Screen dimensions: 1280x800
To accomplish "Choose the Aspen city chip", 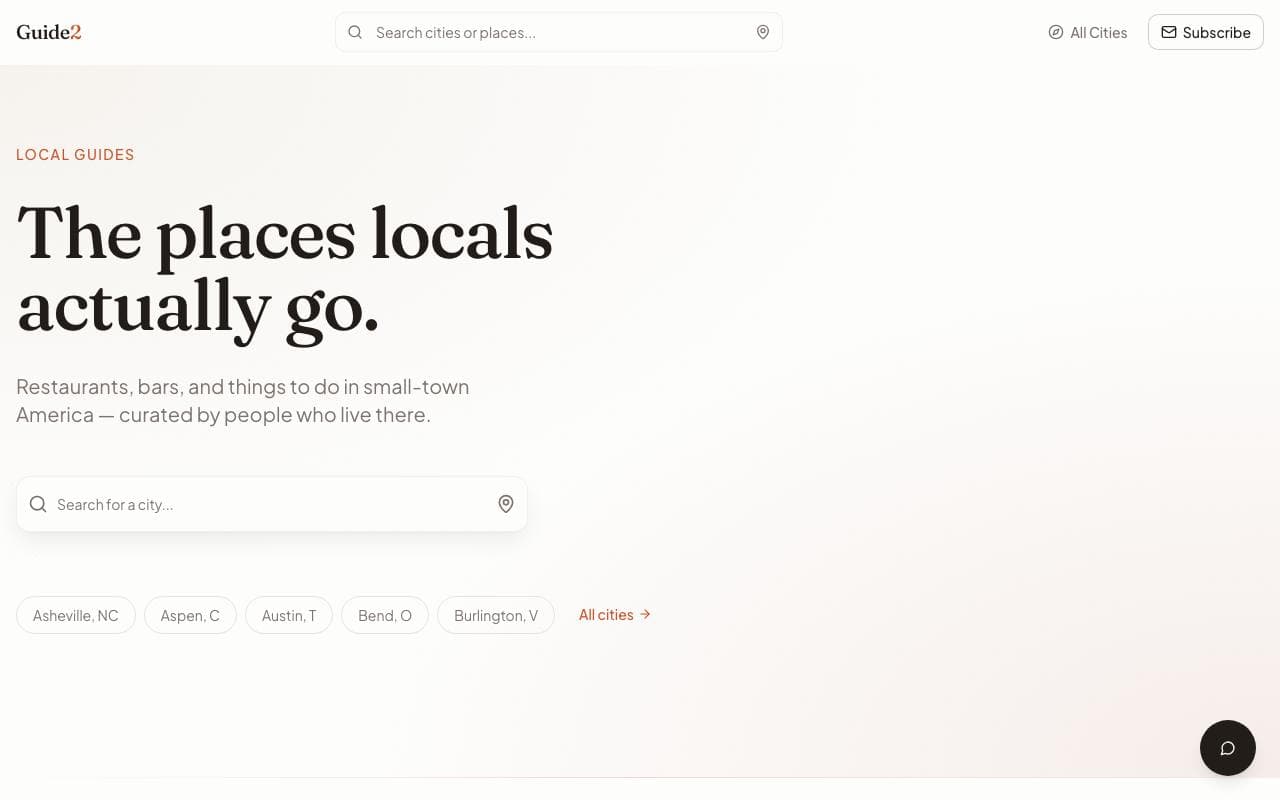I will (190, 615).
